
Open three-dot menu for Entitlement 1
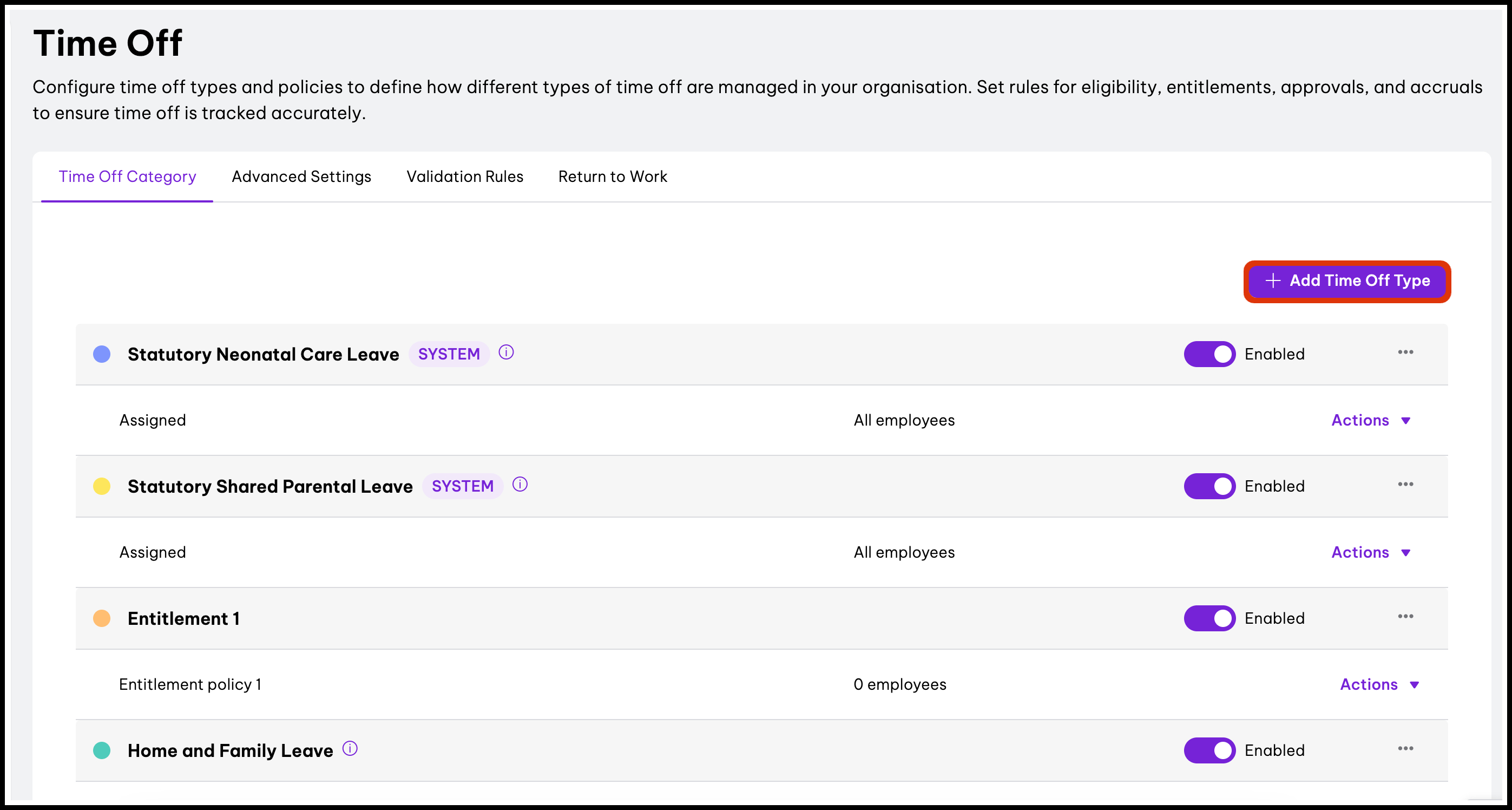pyautogui.click(x=1405, y=617)
